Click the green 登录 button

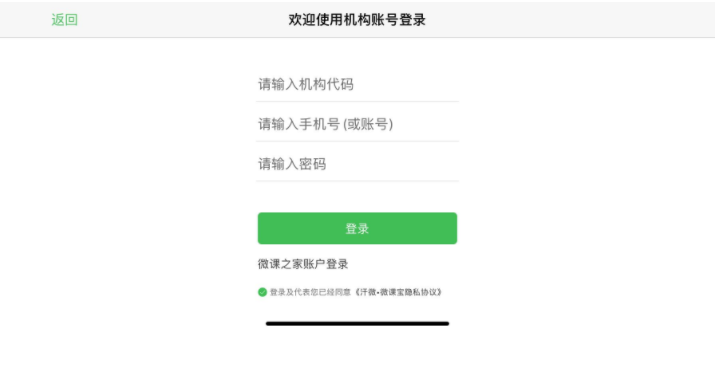click(x=357, y=228)
